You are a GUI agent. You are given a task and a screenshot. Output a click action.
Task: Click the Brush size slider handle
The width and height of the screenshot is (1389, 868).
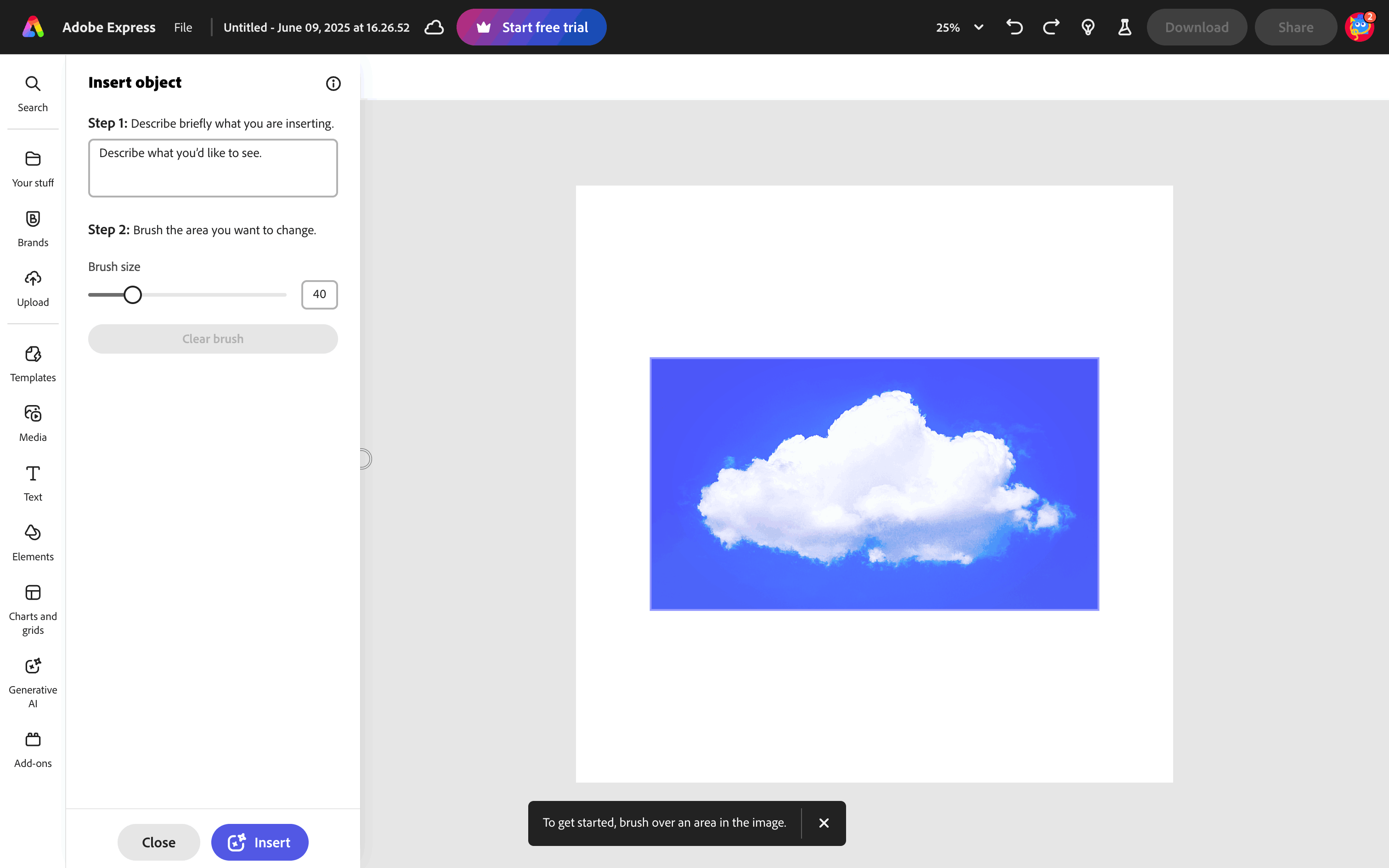133,294
